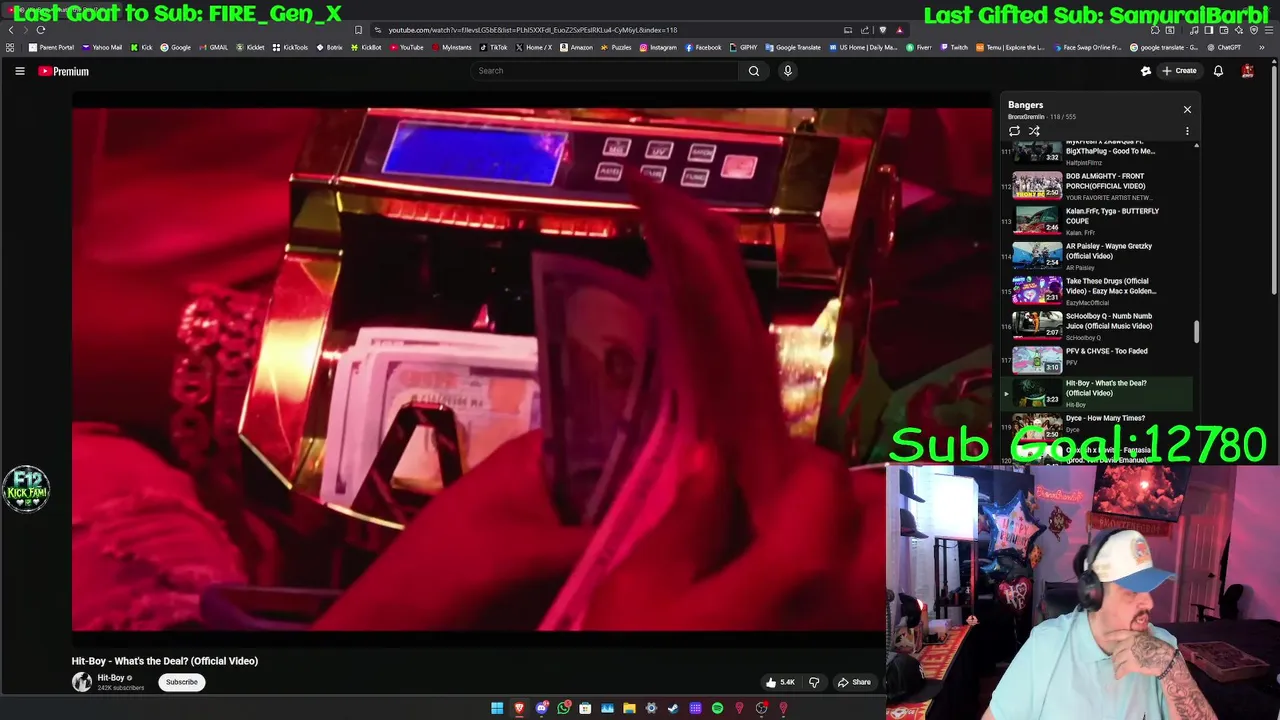Play BOB ALMIGHTY - FRONT PORCH from playlist
Viewport: 1280px width, 720px height.
pos(1097,186)
